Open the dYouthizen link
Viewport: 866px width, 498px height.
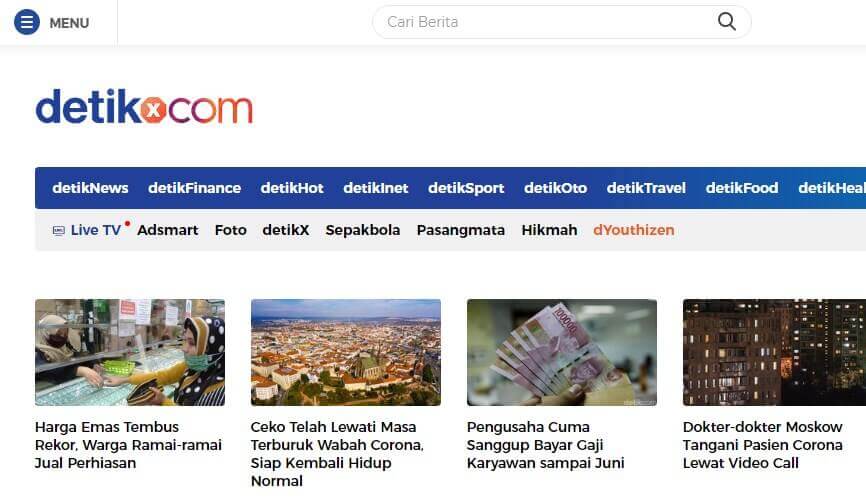[633, 230]
